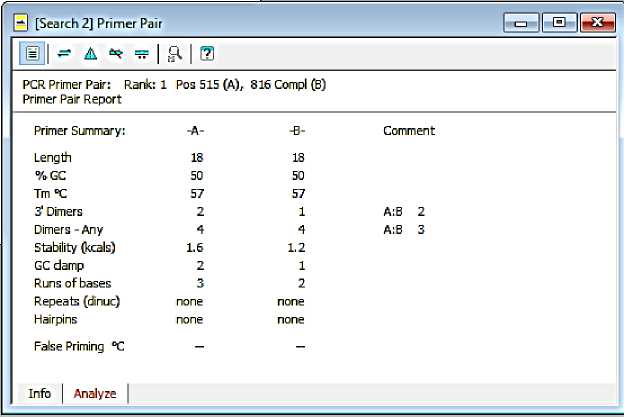Click the 'Comment' column header
This screenshot has height=417, width=624.
coord(409,131)
